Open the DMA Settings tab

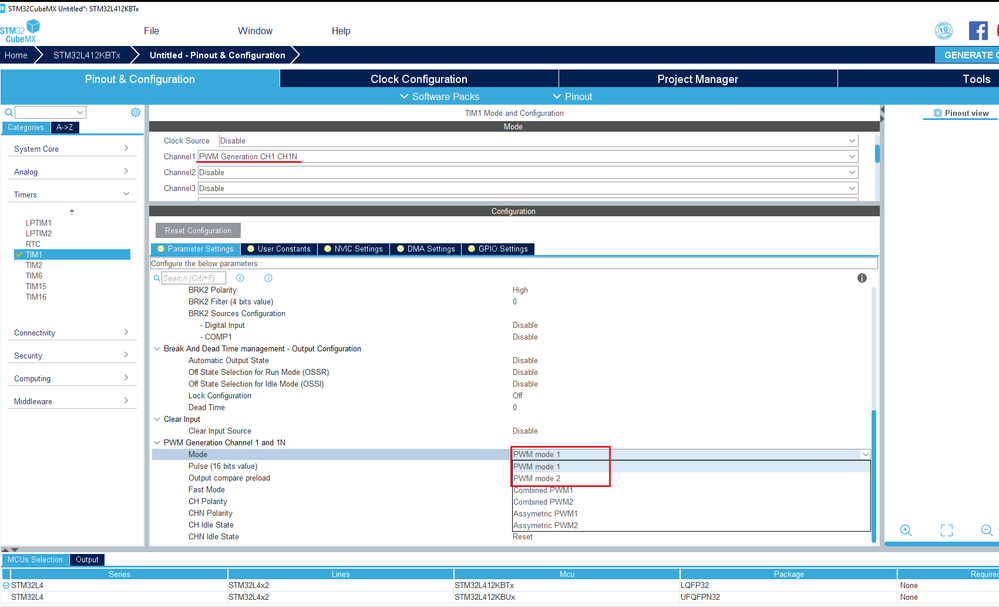coord(426,249)
